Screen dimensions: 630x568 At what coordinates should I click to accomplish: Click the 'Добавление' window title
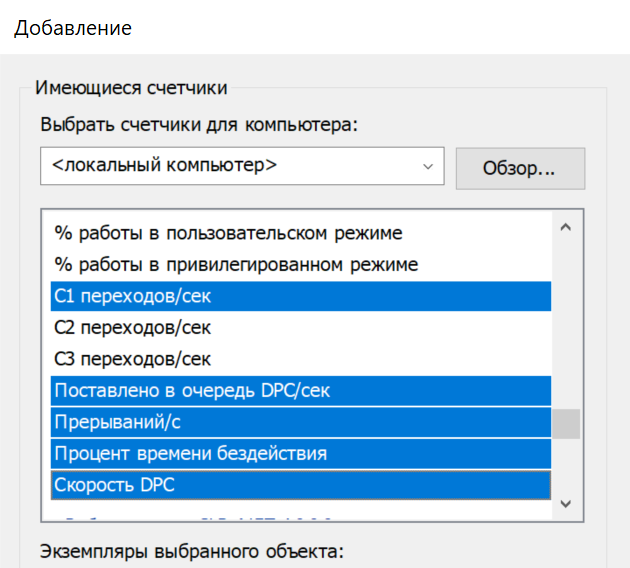tap(73, 27)
